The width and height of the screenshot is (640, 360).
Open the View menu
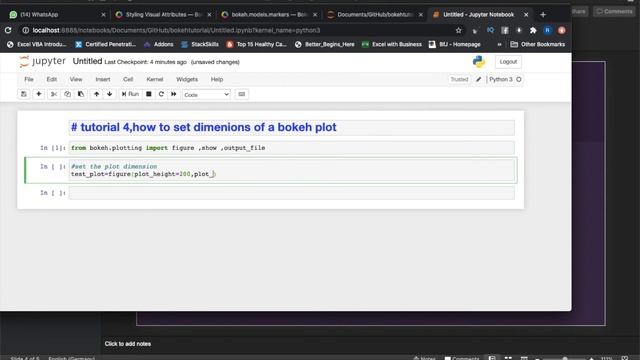tap(76, 79)
